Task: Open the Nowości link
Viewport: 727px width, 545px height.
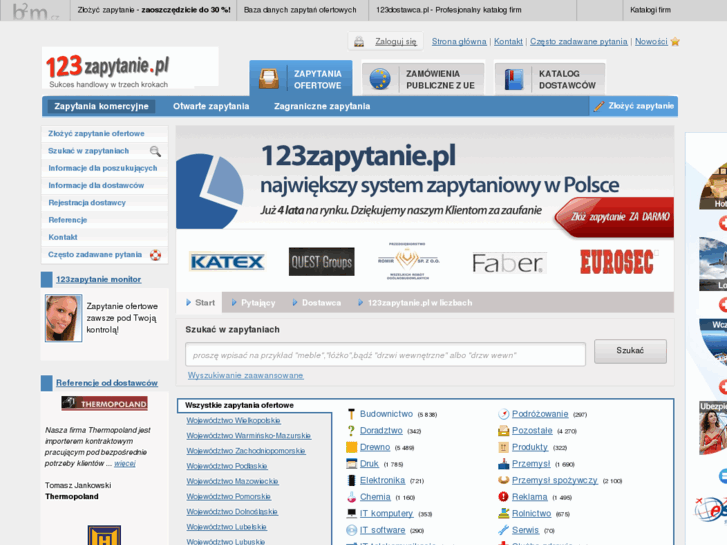Action: (x=651, y=42)
